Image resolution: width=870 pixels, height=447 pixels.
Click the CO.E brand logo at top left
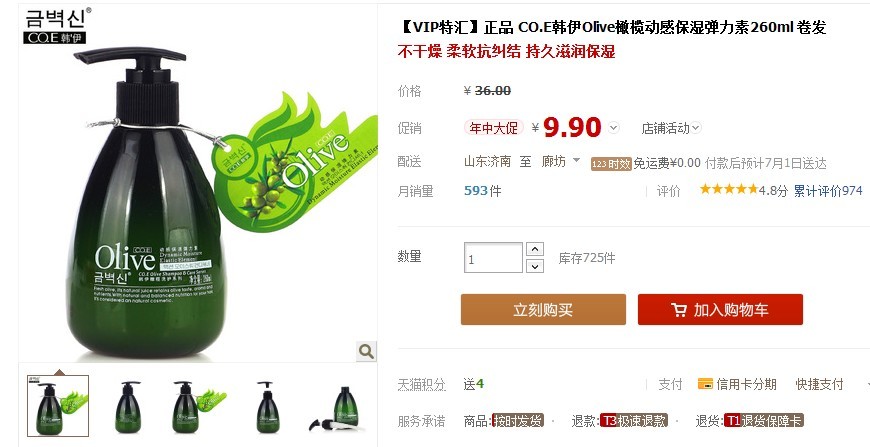click(x=57, y=26)
